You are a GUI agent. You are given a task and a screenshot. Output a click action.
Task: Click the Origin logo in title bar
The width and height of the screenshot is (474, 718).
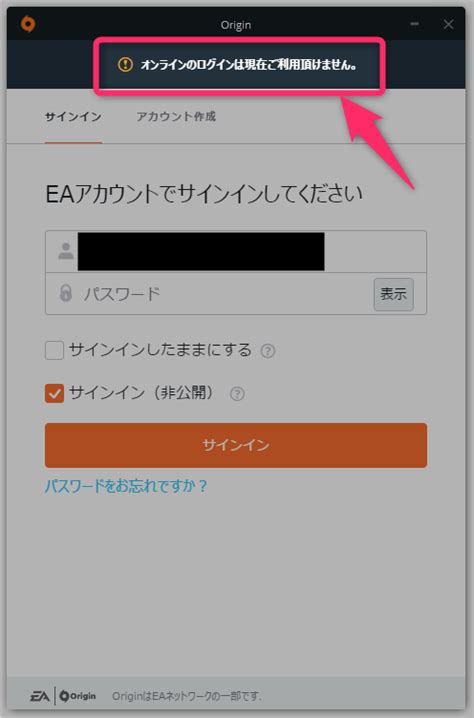point(28,24)
